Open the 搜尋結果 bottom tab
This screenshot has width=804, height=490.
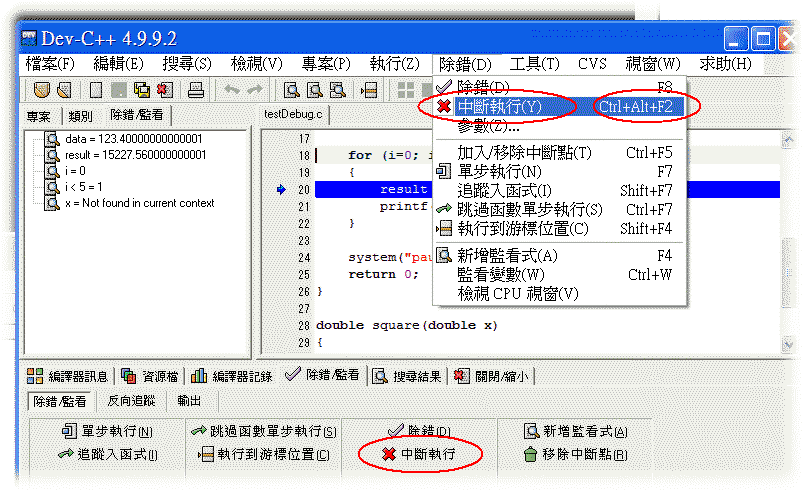click(x=407, y=376)
